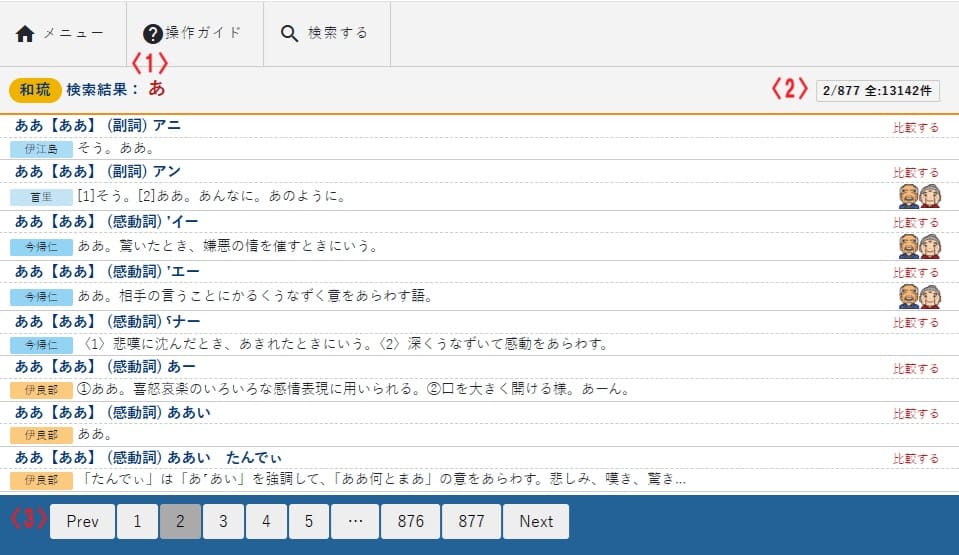
Task: Click the 首里 region tag
Action: (x=42, y=197)
